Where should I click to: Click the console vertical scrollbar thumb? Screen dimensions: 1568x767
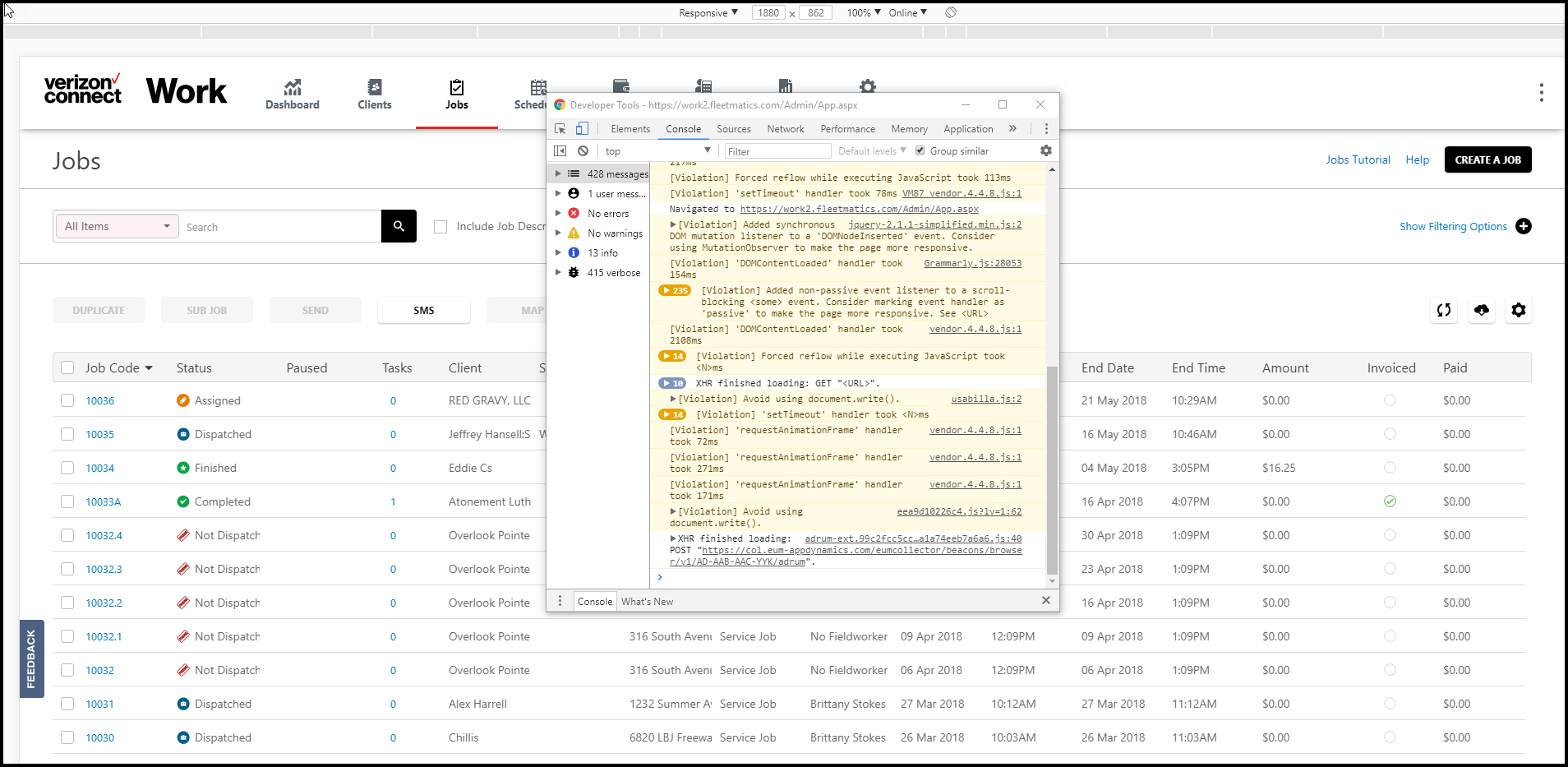[1052, 470]
